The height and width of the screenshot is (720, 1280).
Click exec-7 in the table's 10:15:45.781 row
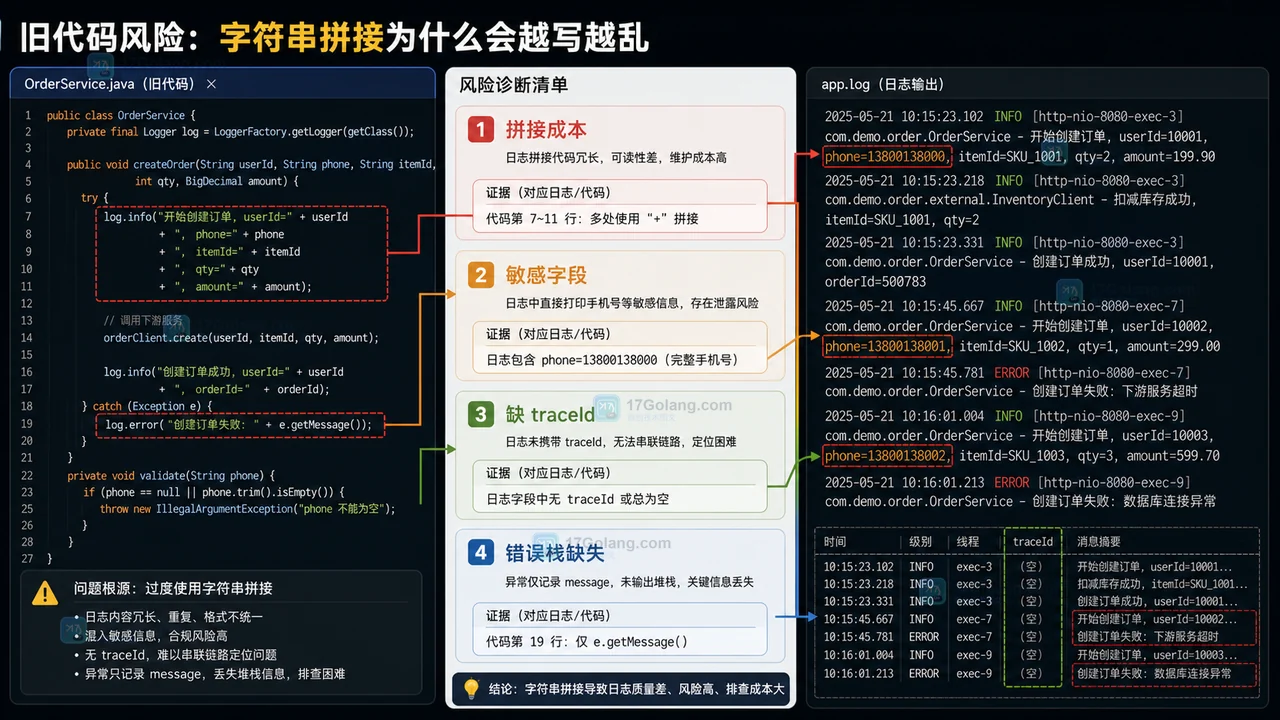click(x=974, y=637)
